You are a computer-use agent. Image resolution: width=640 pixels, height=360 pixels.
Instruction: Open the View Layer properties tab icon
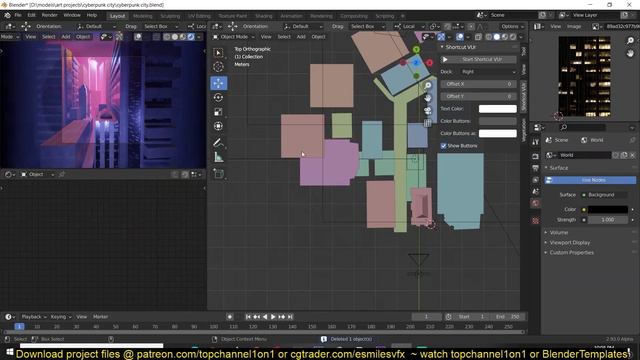pos(536,180)
